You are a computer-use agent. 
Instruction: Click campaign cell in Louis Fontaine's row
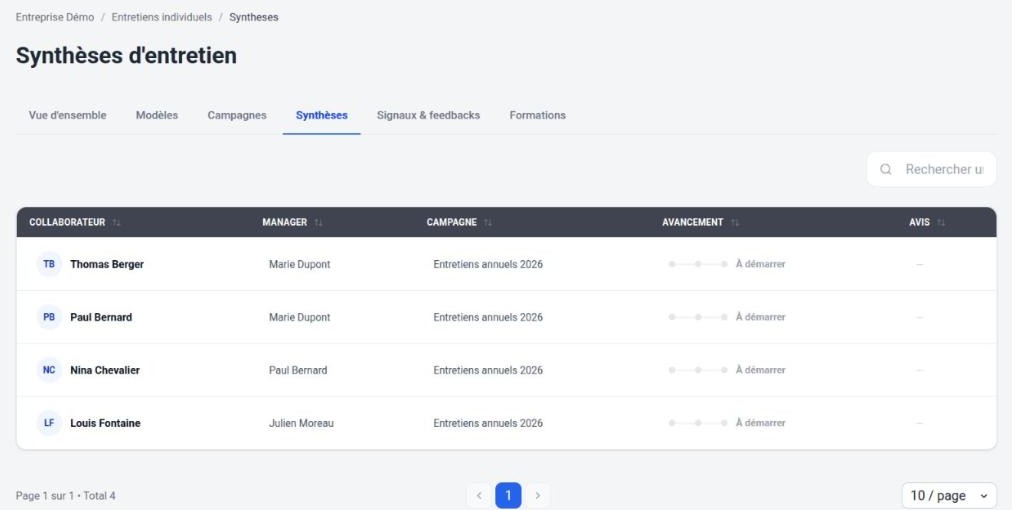(x=488, y=423)
